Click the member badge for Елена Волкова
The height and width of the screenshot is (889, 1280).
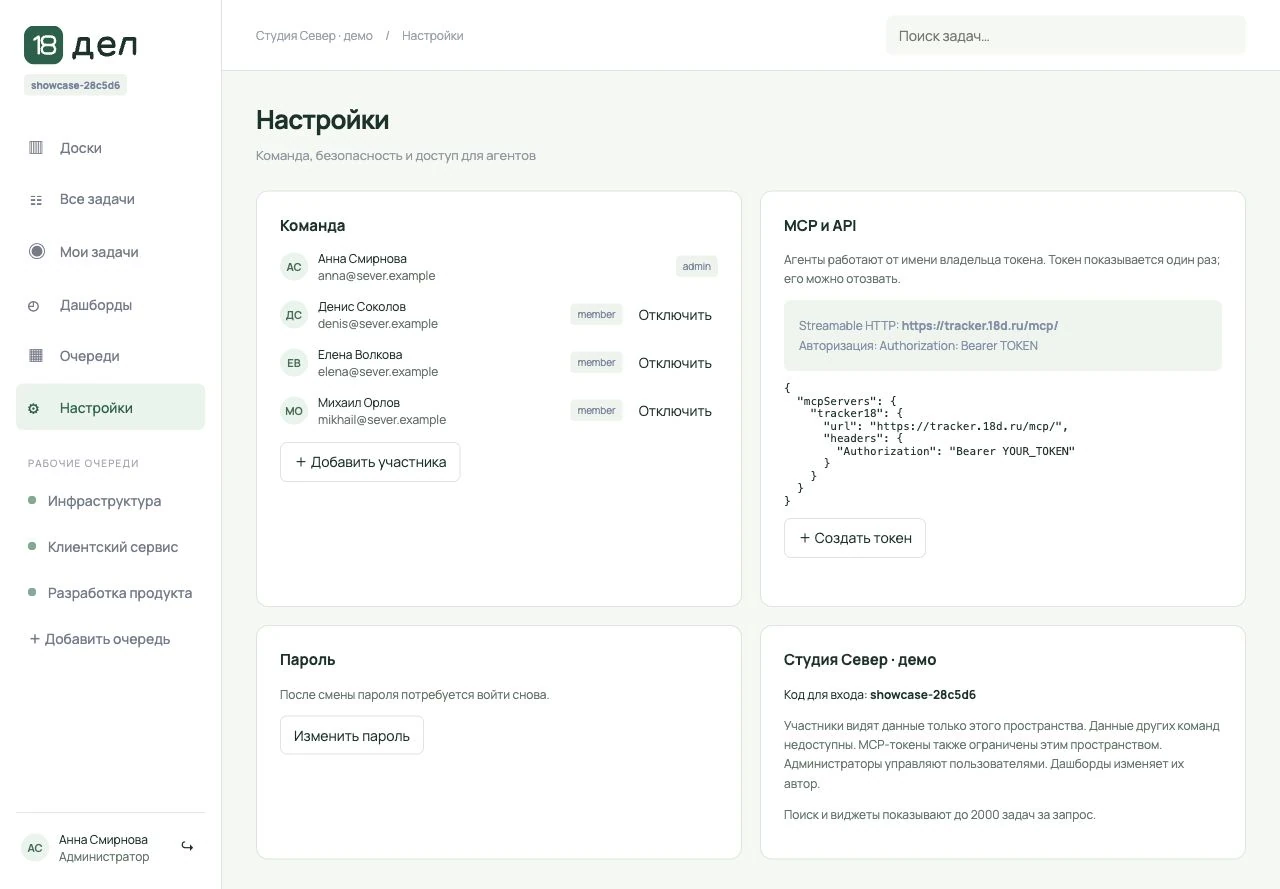tap(596, 362)
